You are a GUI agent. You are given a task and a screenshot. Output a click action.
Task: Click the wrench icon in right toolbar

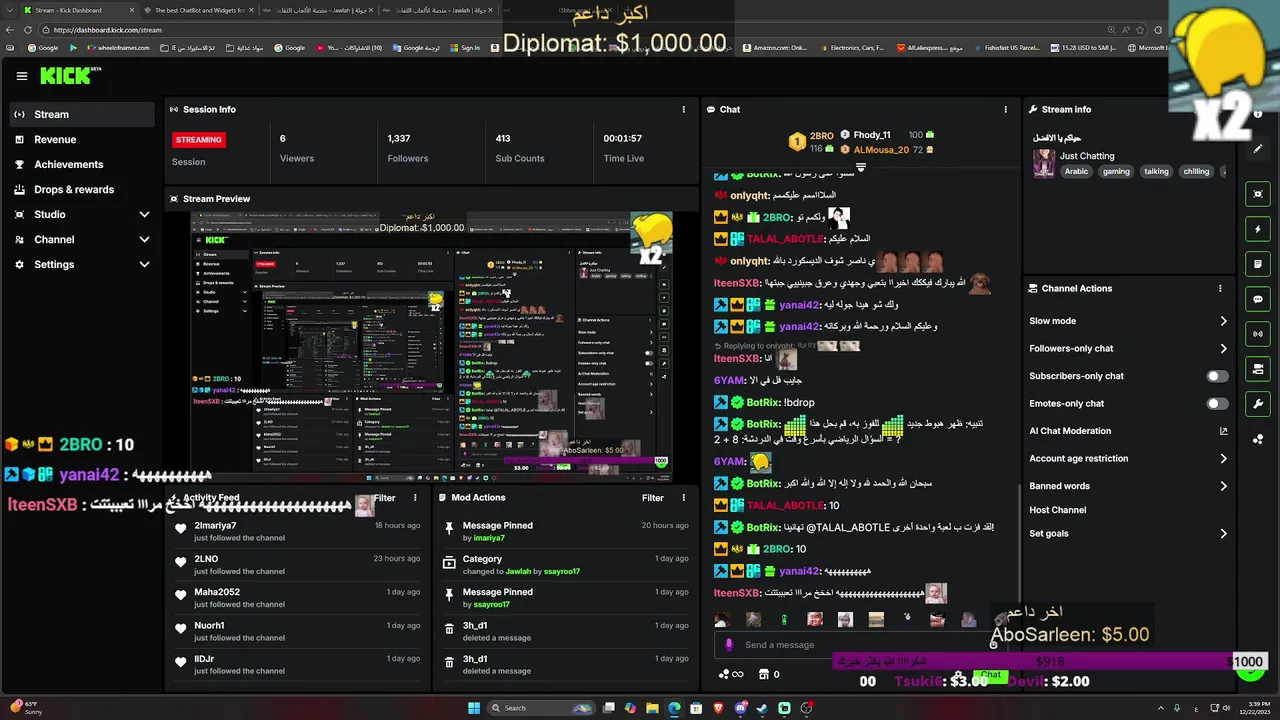click(1258, 404)
